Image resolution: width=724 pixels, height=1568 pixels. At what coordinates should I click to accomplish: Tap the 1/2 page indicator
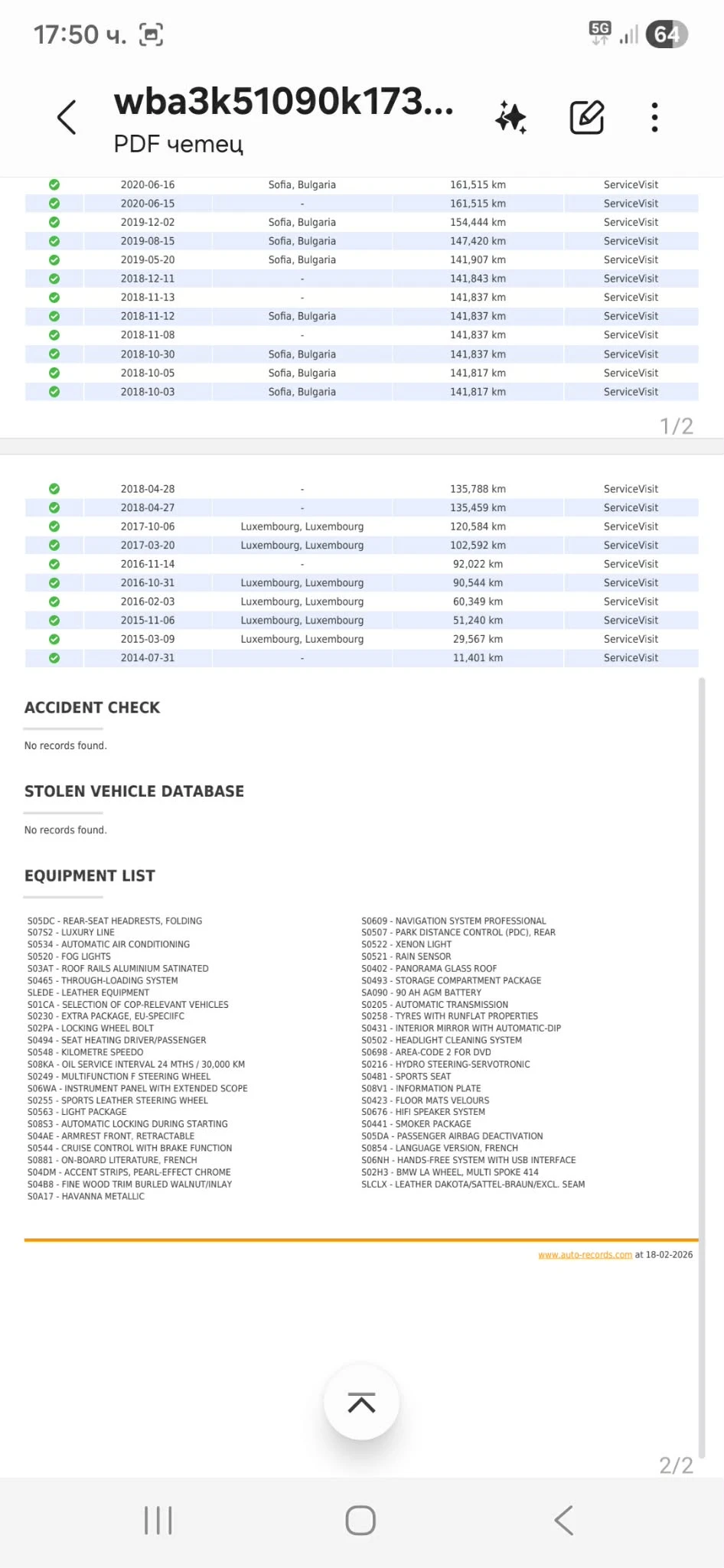[677, 426]
